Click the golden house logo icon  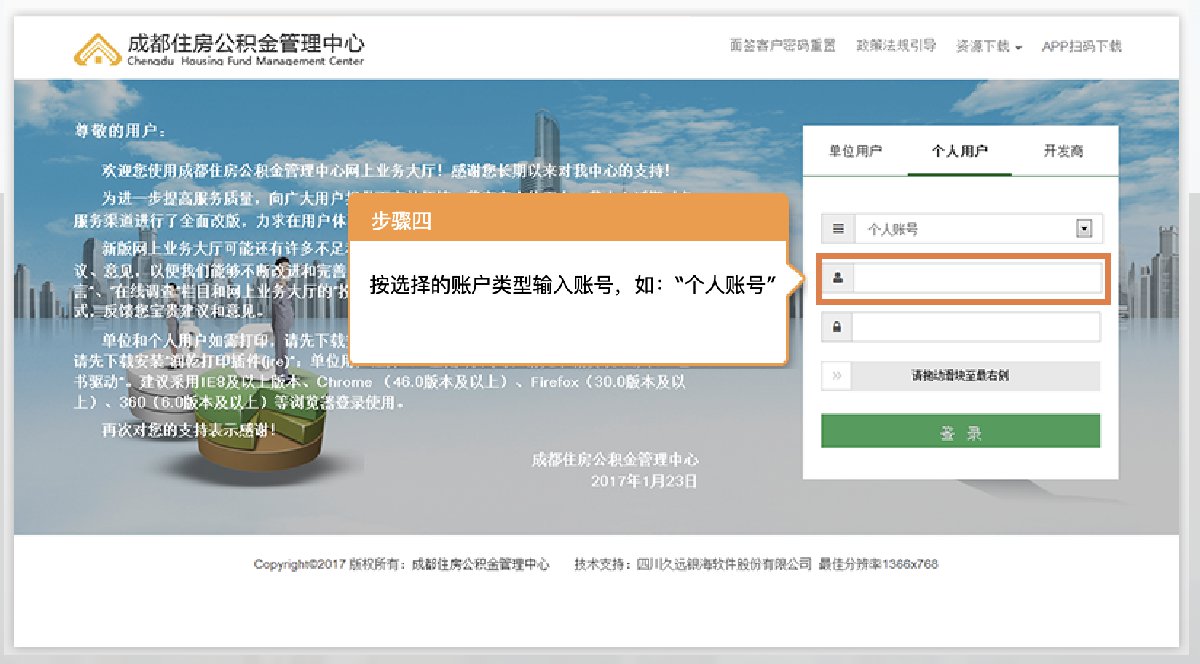tap(98, 48)
